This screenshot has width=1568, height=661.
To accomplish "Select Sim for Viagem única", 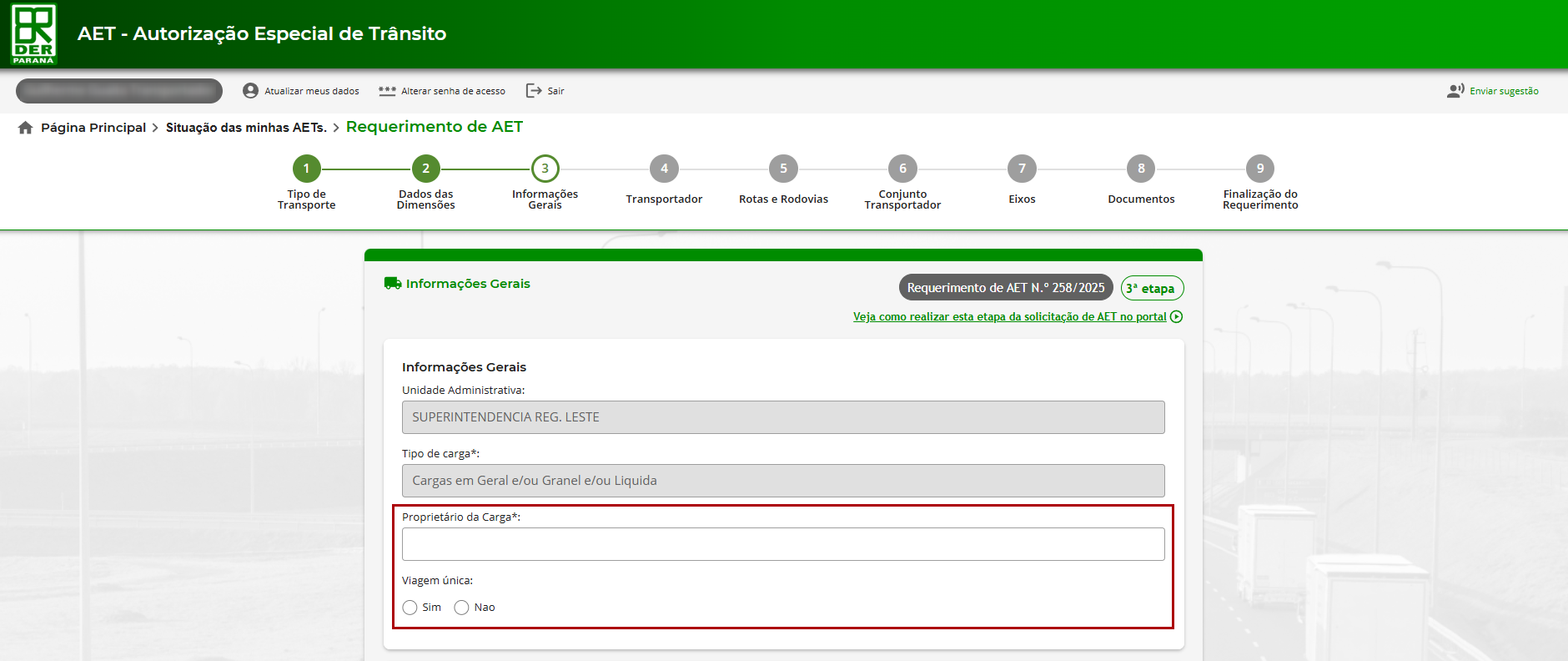I will 410,608.
